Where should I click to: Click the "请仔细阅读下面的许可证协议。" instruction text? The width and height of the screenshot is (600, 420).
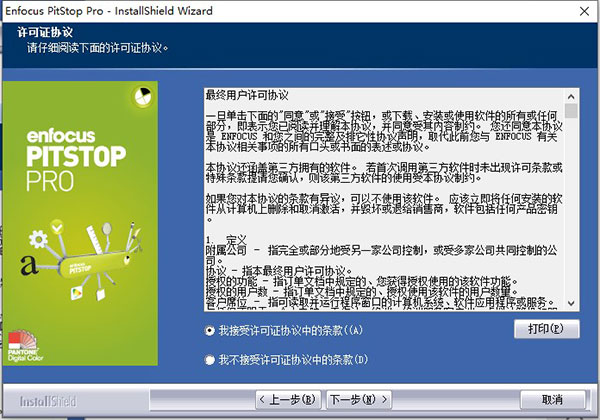tap(98, 48)
